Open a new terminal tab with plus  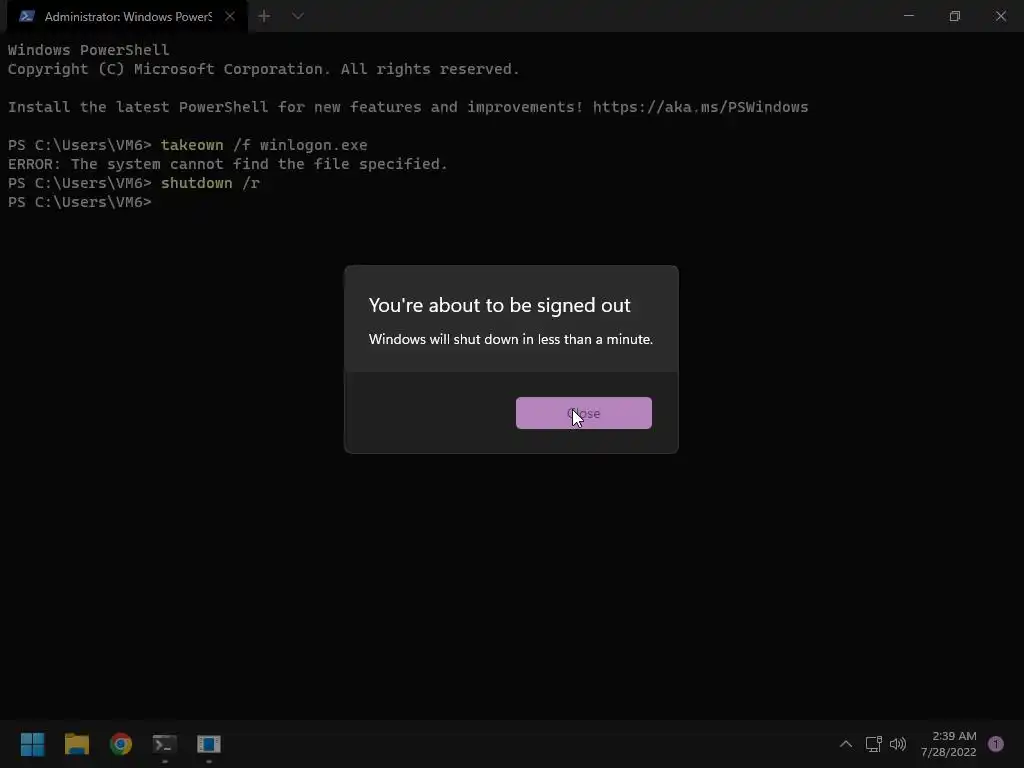(x=264, y=16)
